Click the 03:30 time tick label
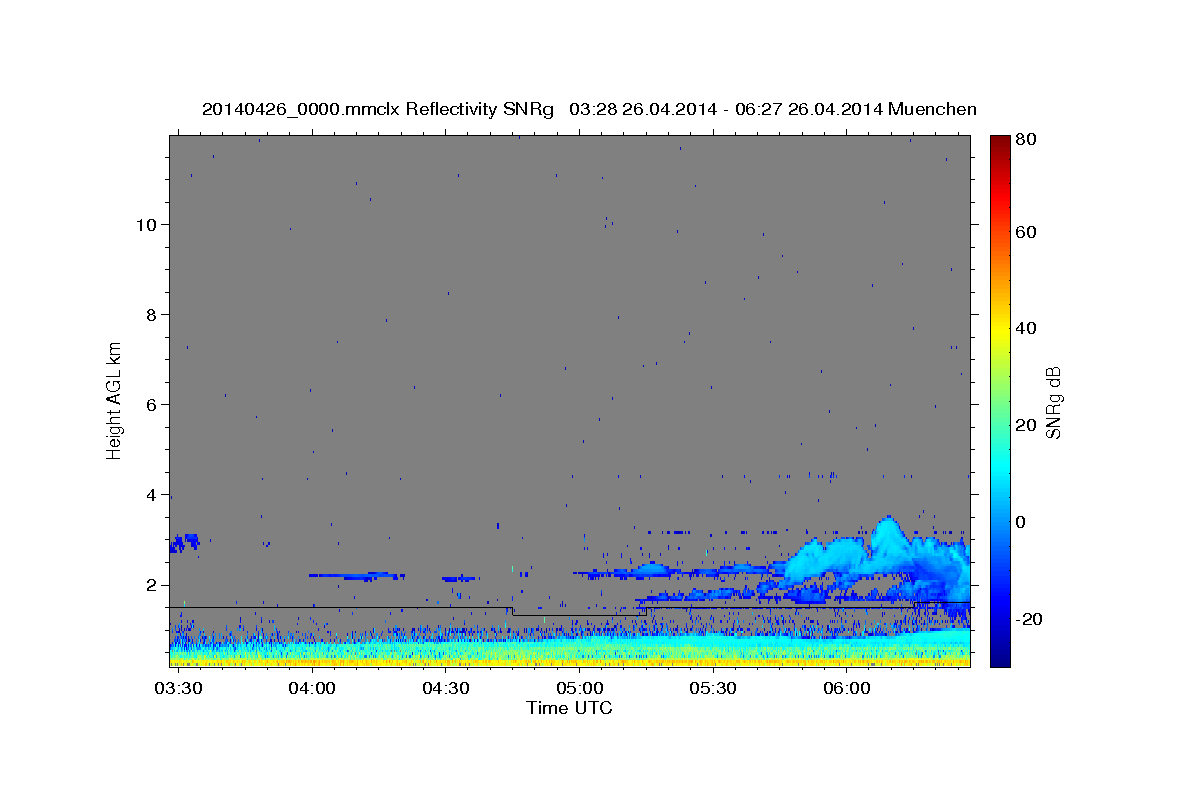Image resolution: width=1200 pixels, height=800 pixels. pyautogui.click(x=179, y=688)
